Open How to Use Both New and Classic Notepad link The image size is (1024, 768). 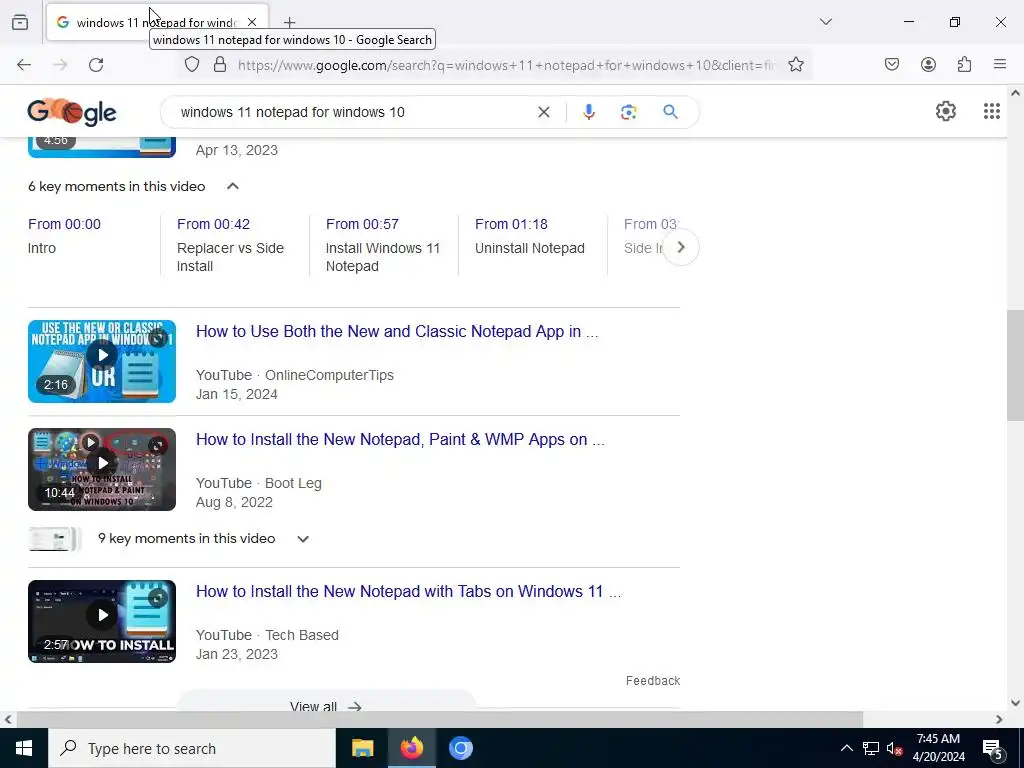(x=396, y=332)
